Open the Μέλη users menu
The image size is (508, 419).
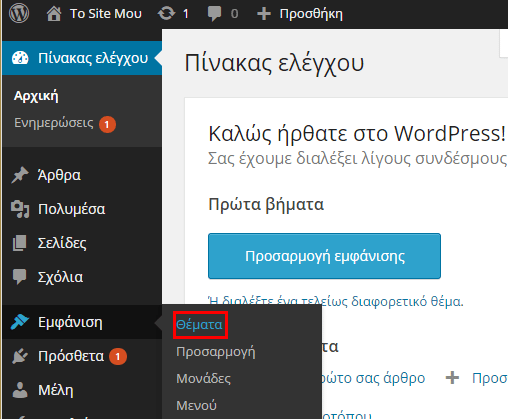point(56,390)
